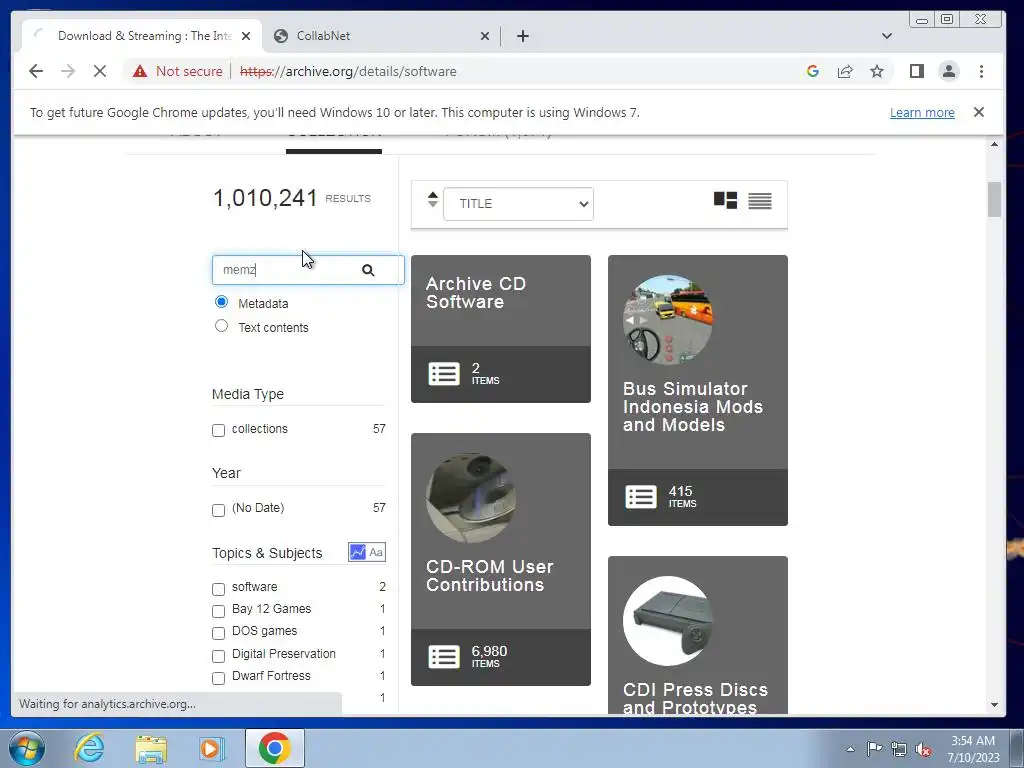The height and width of the screenshot is (768, 1024).
Task: Switch to tile view layout icon
Action: (725, 200)
